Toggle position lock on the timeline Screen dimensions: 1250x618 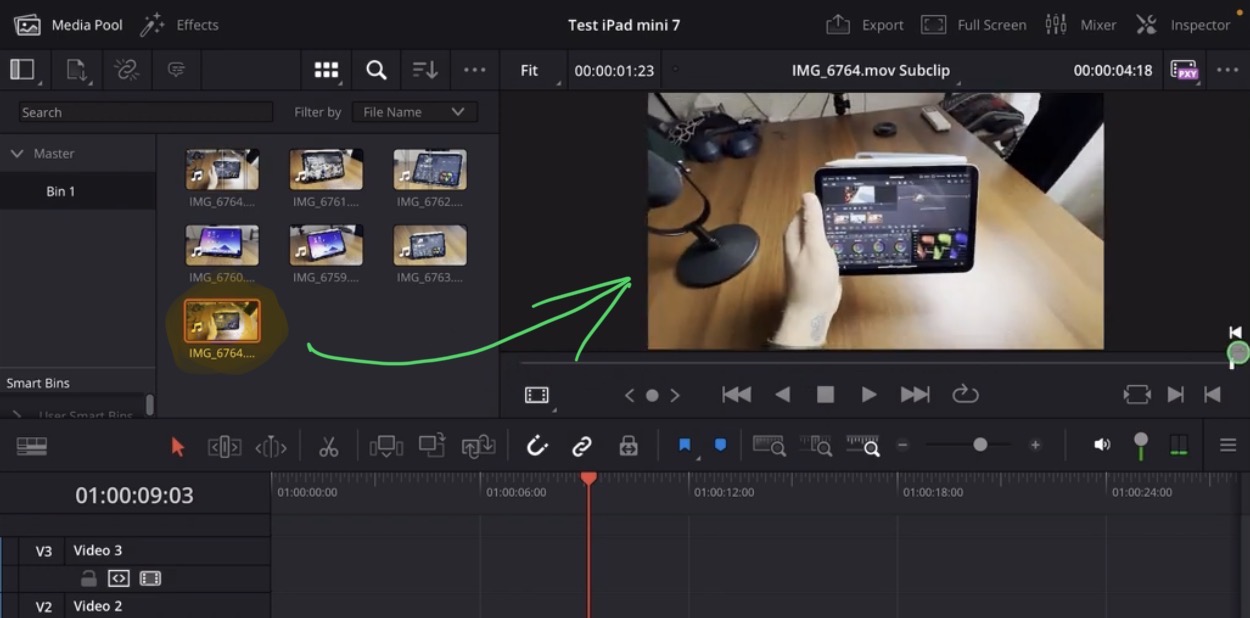click(628, 446)
